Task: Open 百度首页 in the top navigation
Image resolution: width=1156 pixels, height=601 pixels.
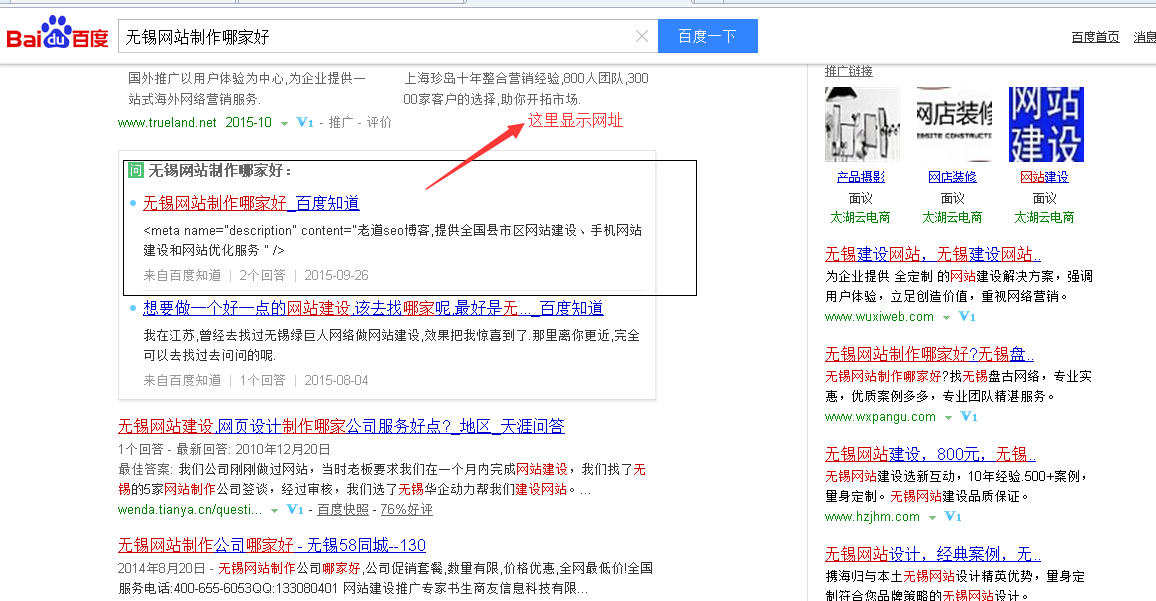Action: click(1095, 38)
